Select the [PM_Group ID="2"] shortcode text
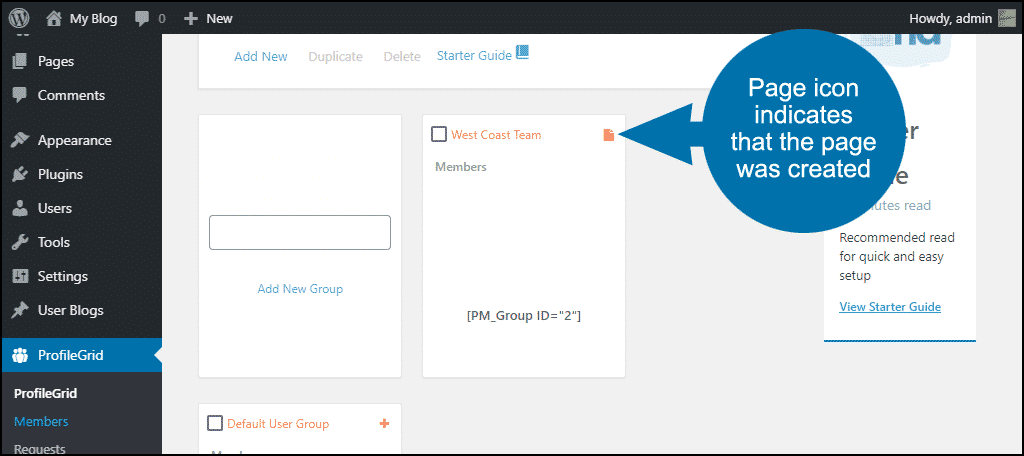The height and width of the screenshot is (456, 1024). point(524,316)
